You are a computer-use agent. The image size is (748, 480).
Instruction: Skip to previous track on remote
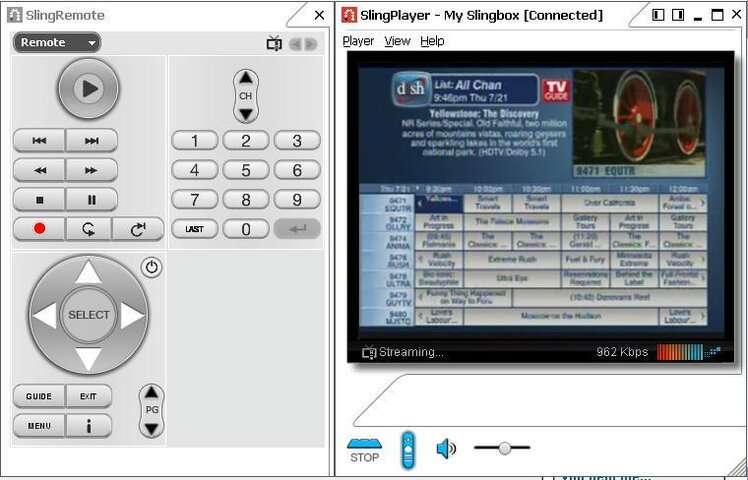pyautogui.click(x=39, y=141)
